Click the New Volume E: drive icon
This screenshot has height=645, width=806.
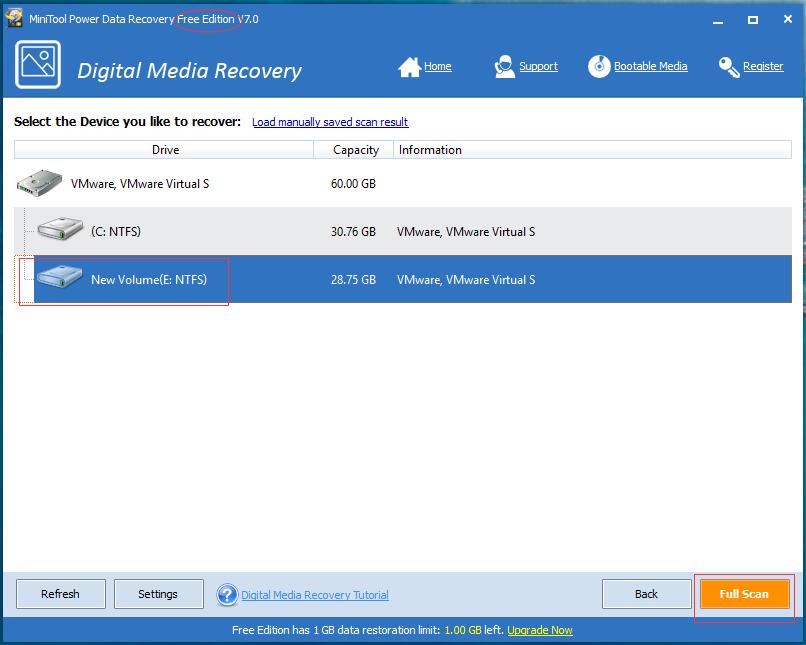tap(60, 277)
